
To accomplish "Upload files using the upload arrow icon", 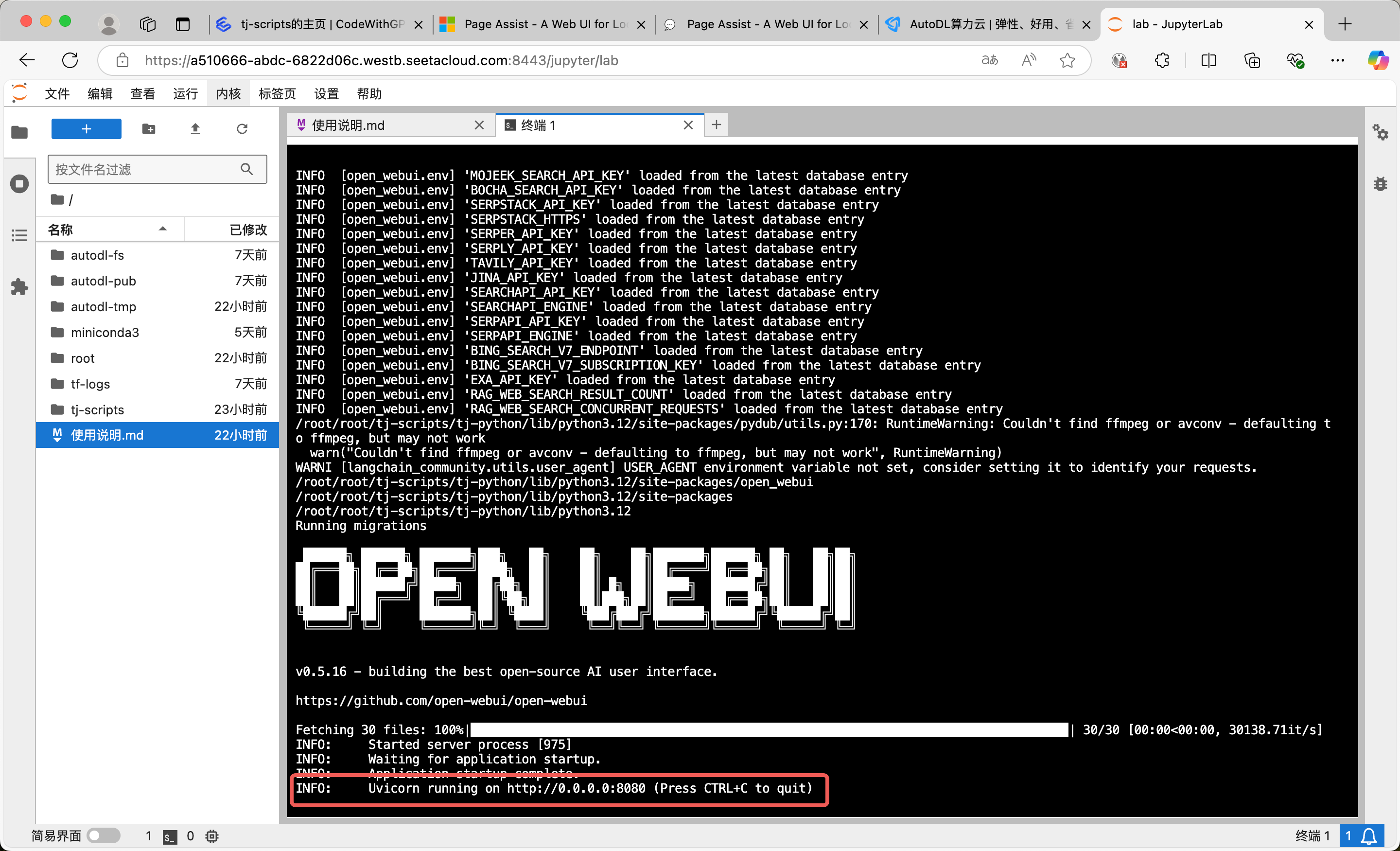I will click(195, 129).
